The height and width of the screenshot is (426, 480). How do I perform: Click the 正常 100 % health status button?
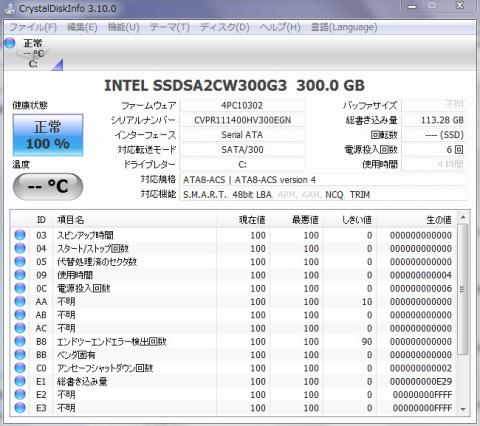pyautogui.click(x=48, y=135)
